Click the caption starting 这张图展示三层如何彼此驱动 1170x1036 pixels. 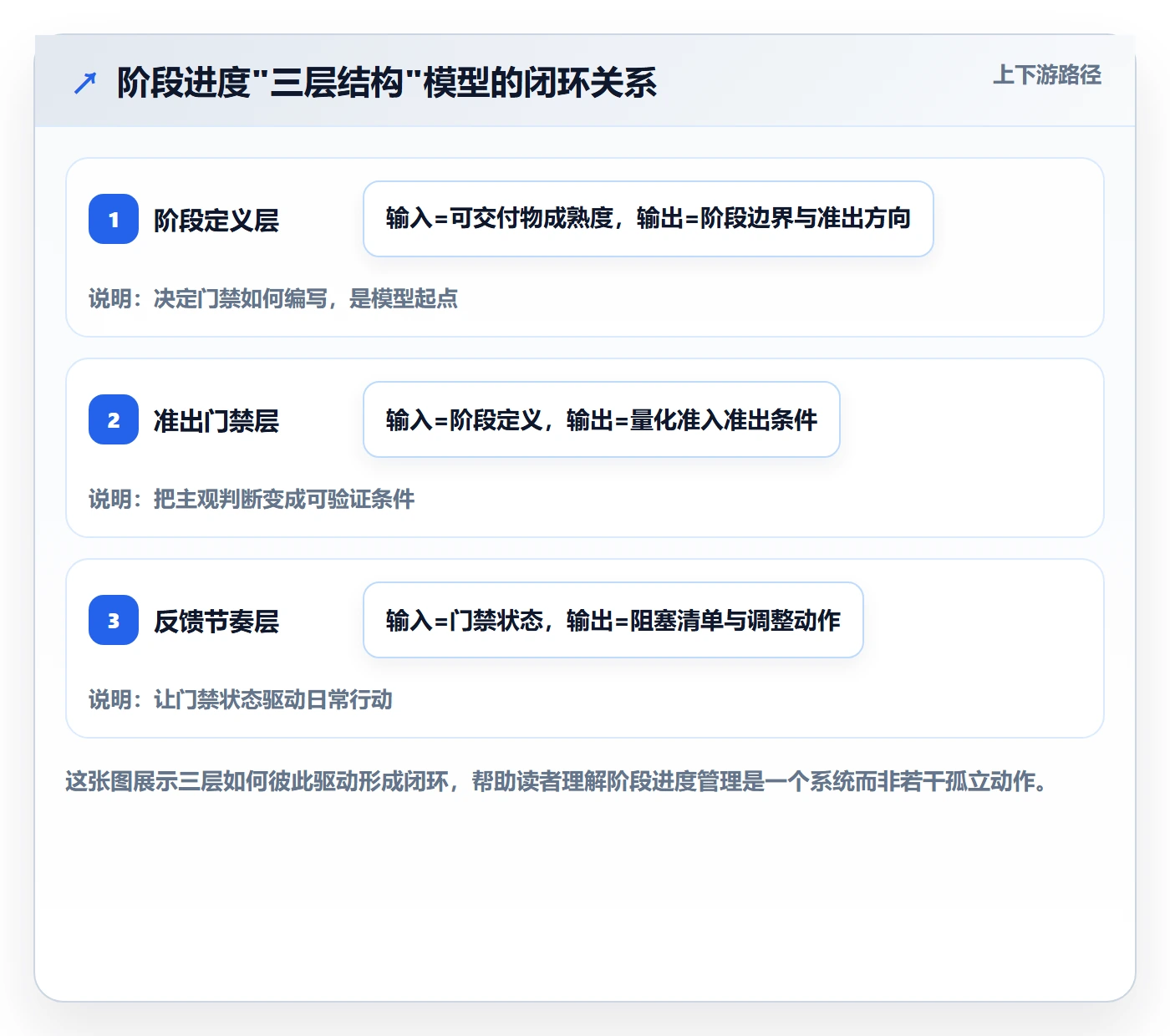click(557, 782)
